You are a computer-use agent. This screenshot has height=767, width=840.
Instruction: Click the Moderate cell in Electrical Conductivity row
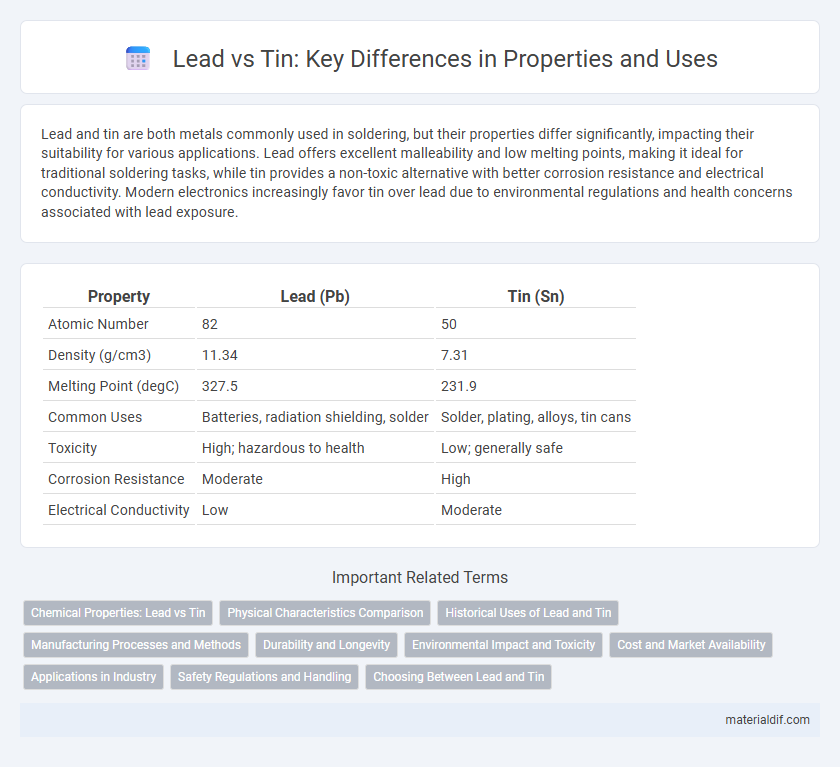pos(536,510)
